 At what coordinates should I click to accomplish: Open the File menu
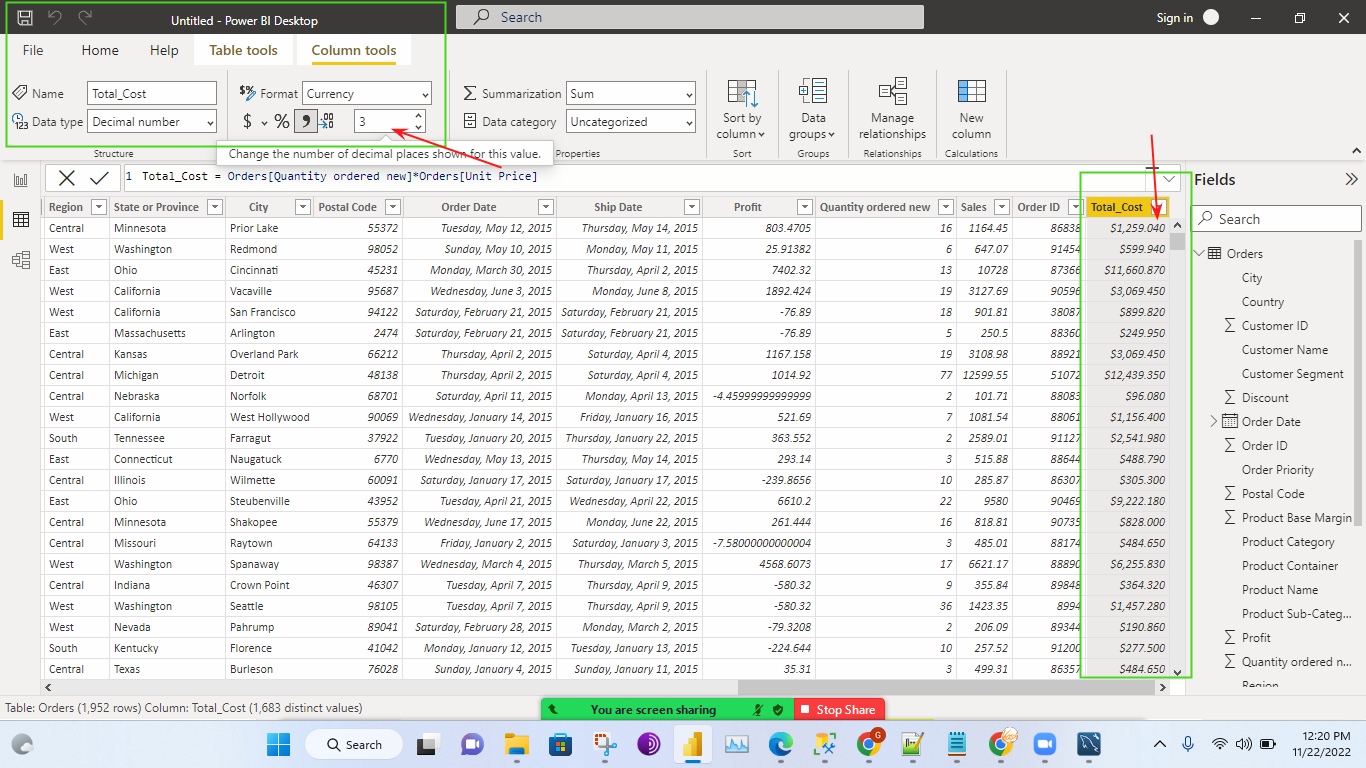pos(32,50)
